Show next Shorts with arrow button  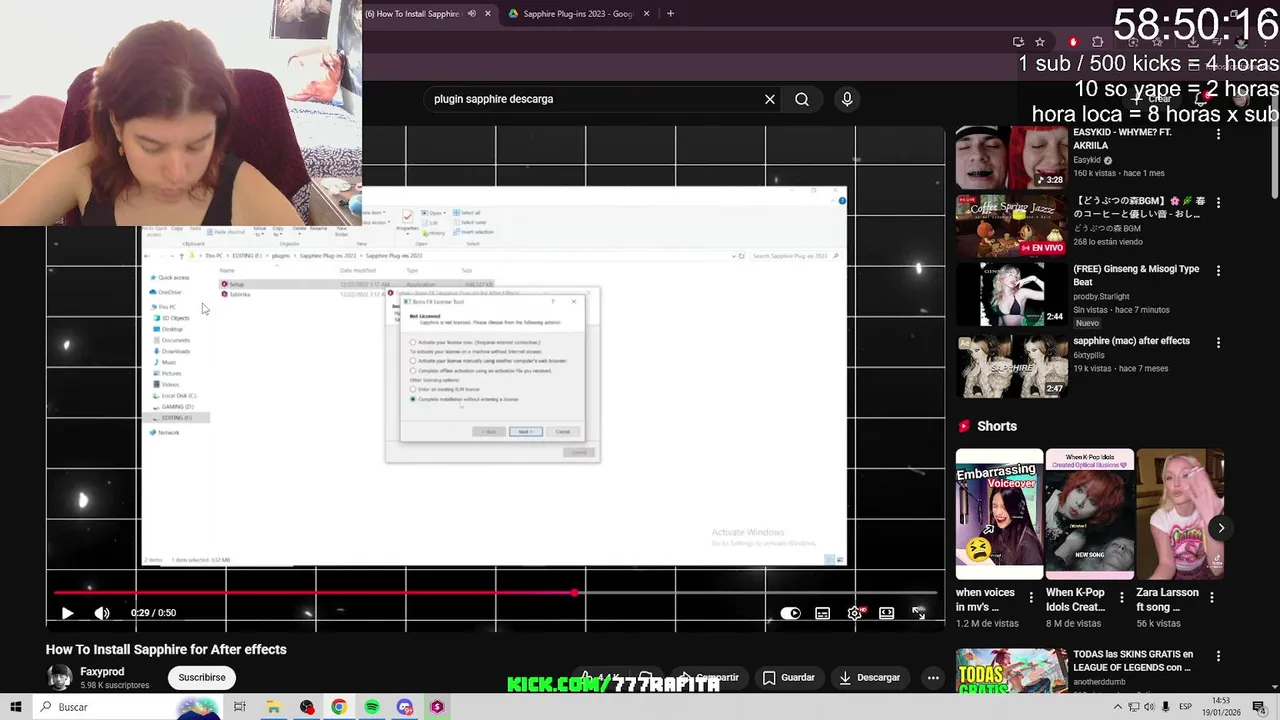coord(1221,528)
